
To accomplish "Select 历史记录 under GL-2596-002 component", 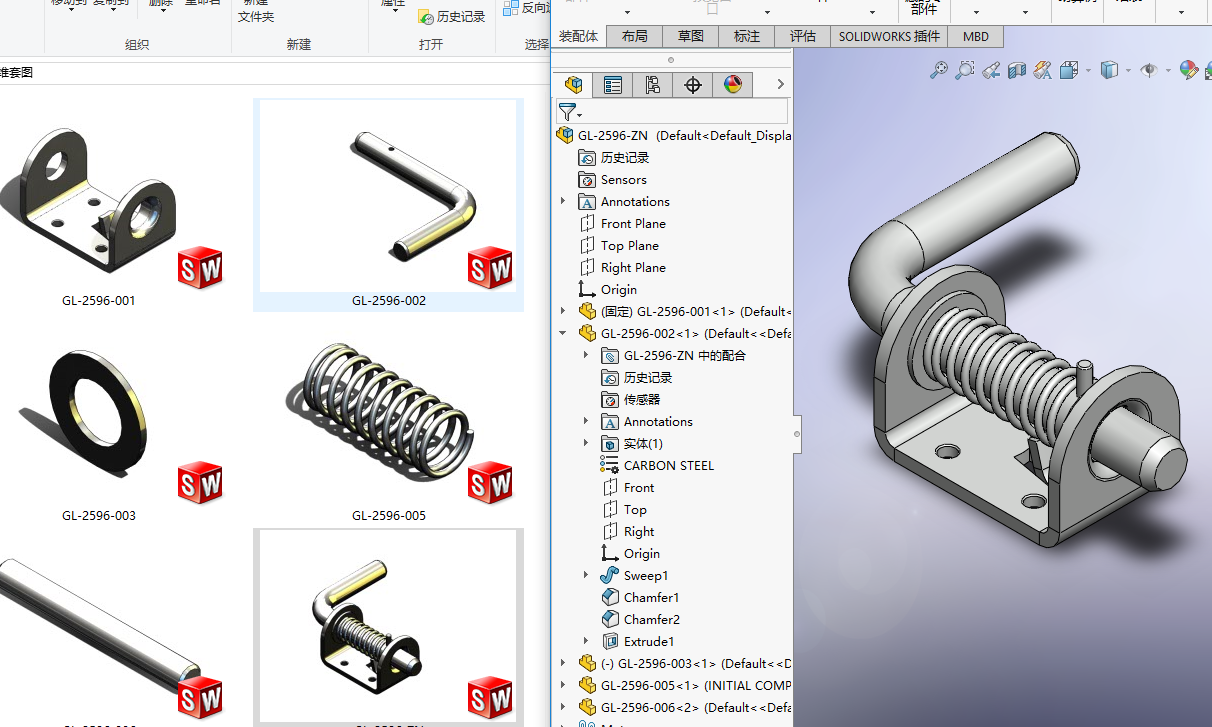I will pyautogui.click(x=648, y=377).
